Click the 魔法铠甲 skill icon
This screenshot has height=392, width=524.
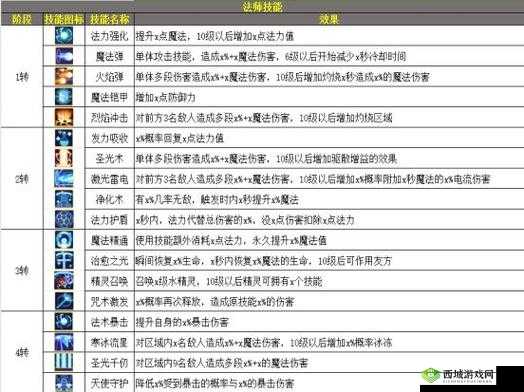pos(64,97)
